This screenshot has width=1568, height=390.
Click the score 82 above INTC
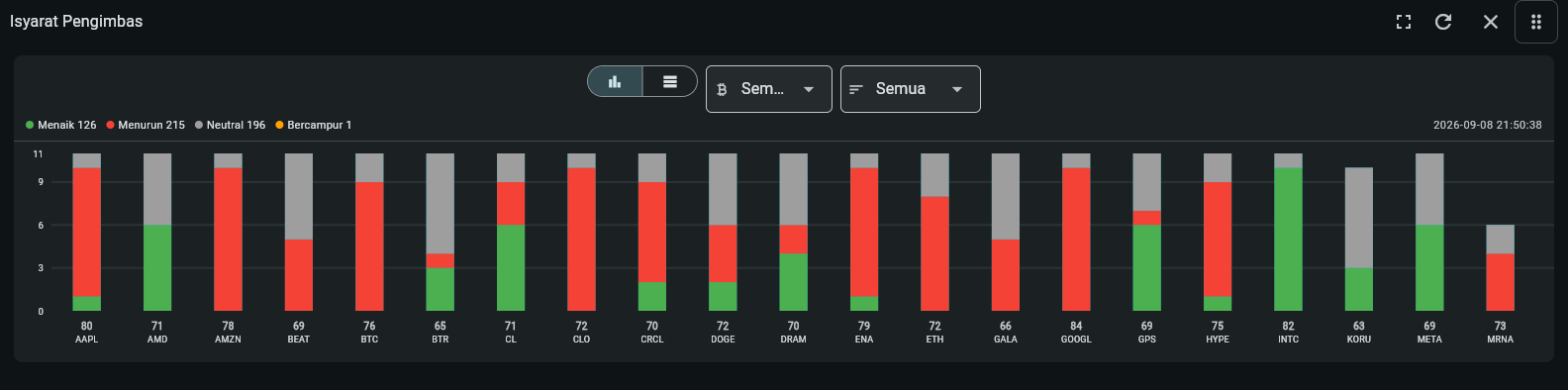[1289, 326]
